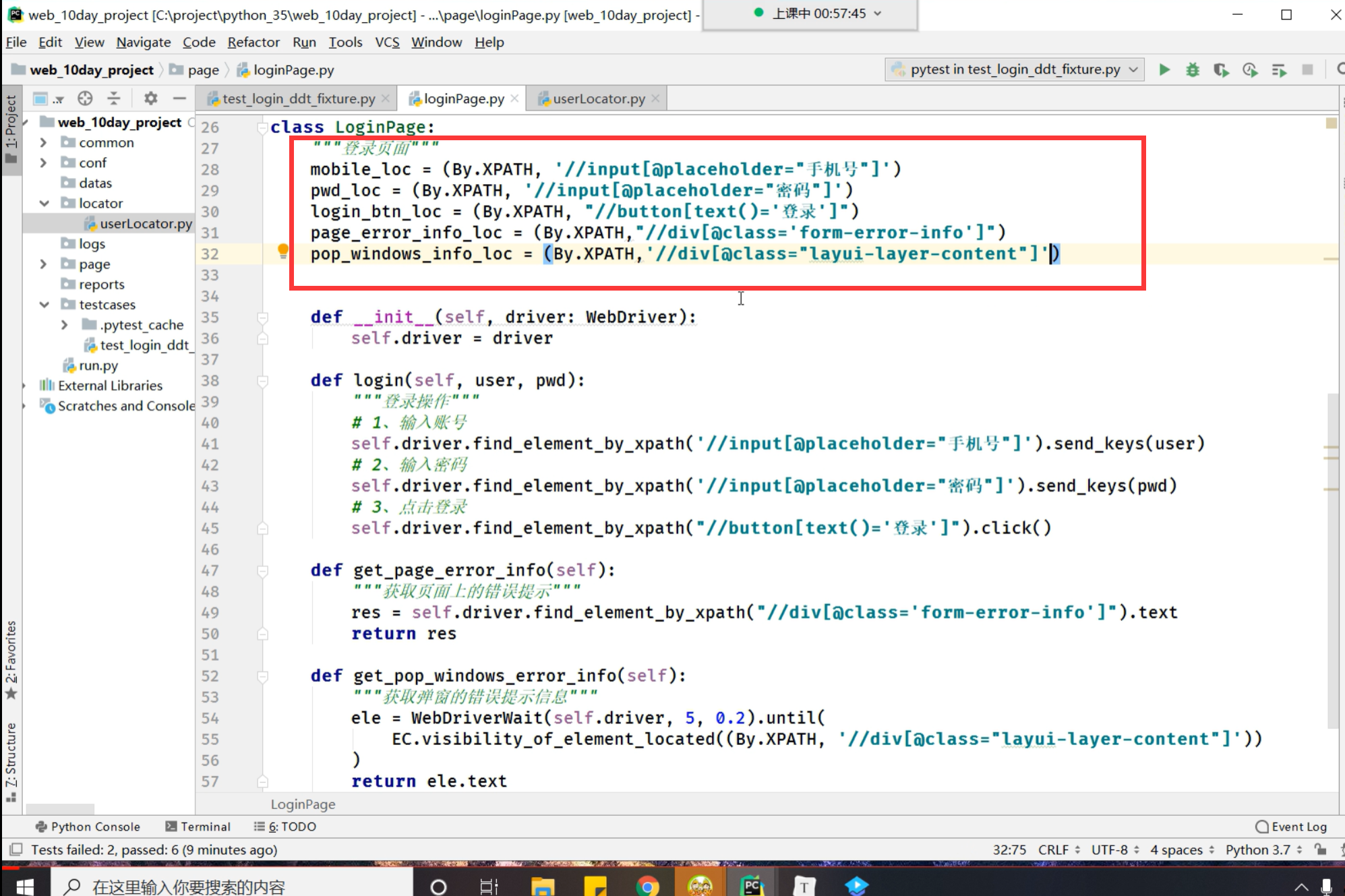
Task: Collapse the locator folder
Action: 43,203
